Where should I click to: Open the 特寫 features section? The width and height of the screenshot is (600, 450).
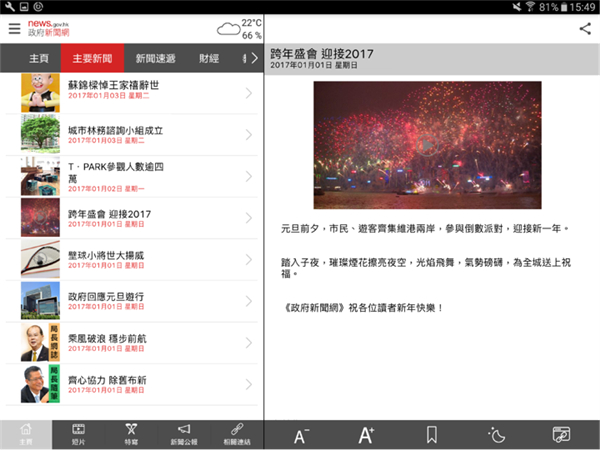click(x=131, y=434)
